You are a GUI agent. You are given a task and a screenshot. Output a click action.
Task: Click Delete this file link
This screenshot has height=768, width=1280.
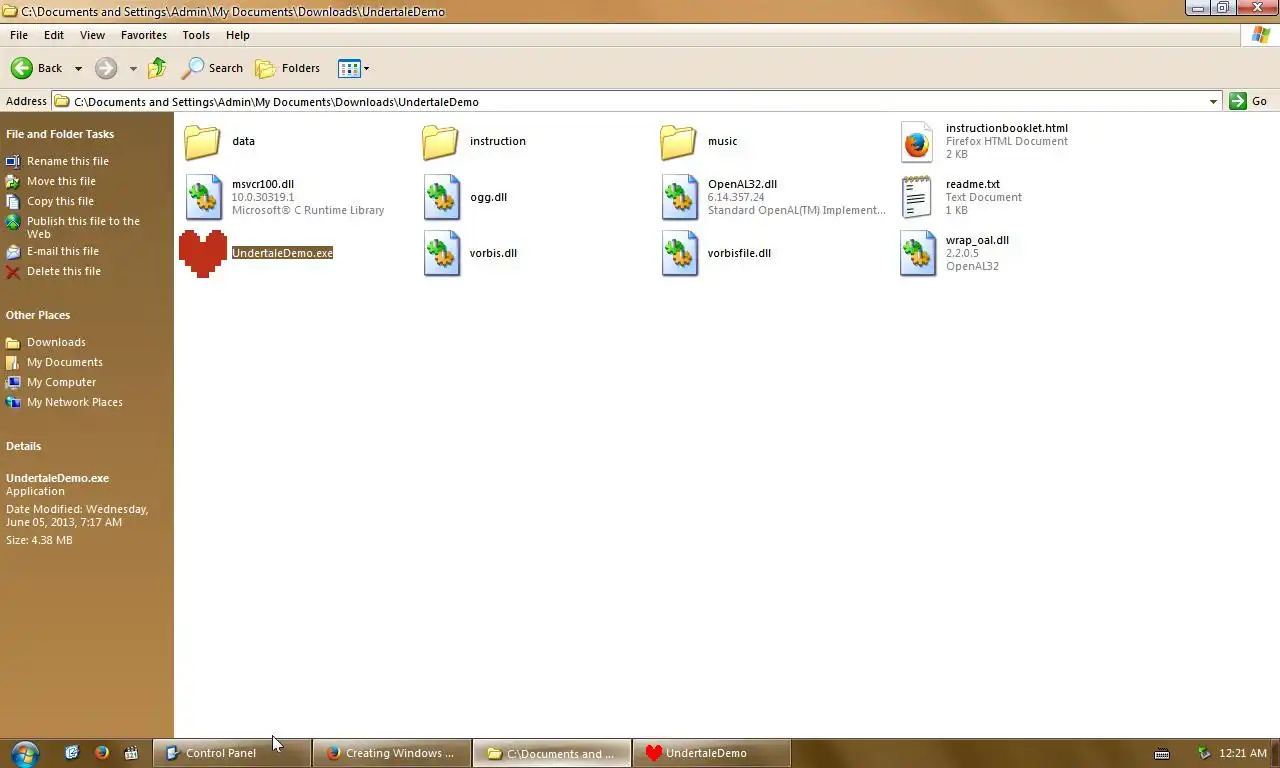[x=64, y=271]
